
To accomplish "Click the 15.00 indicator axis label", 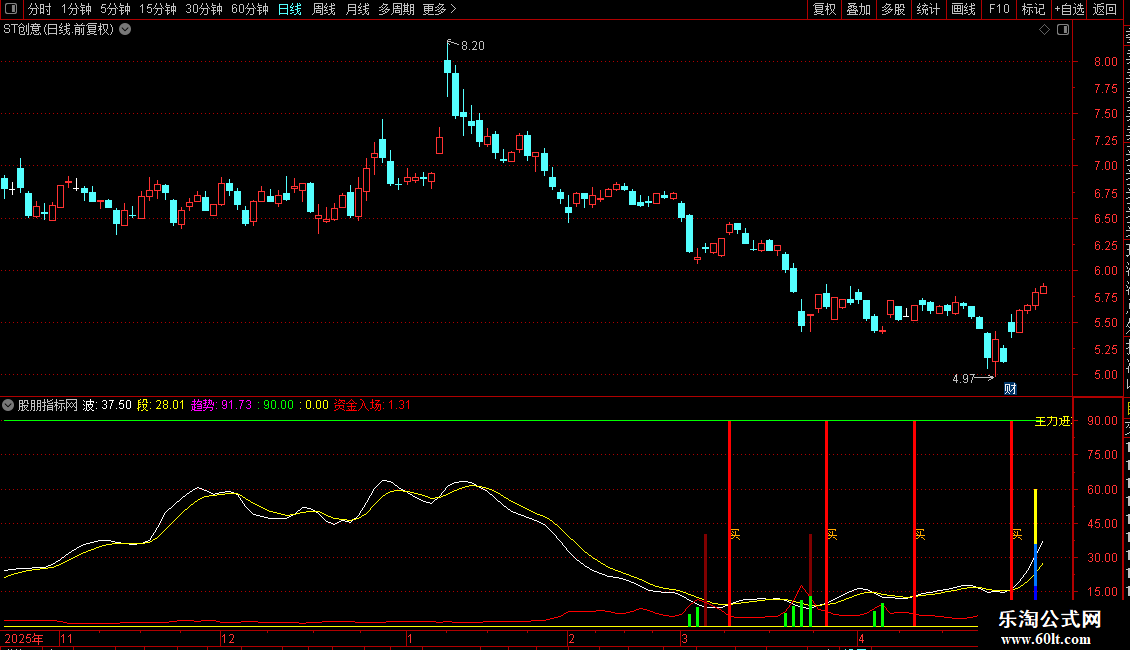I will 1103,592.
